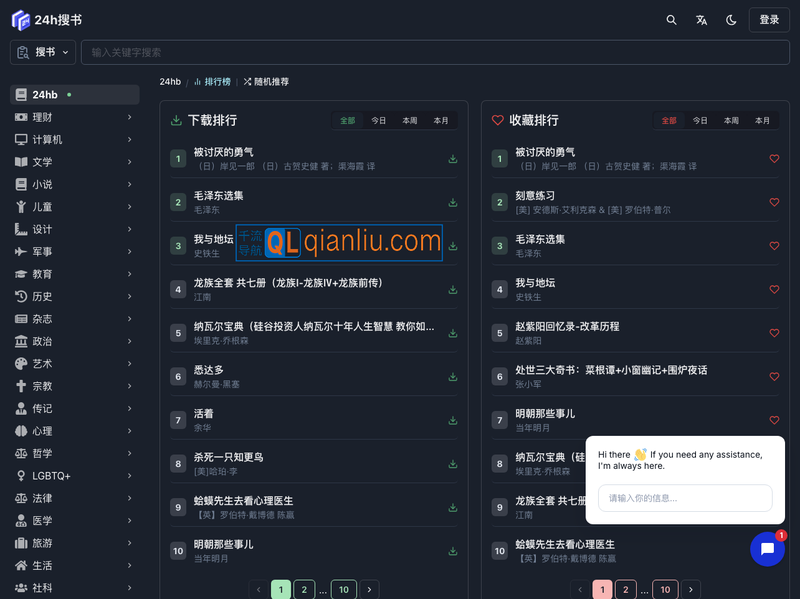Select the 今日 tab in 下载排行
This screenshot has width=800, height=599.
[x=378, y=119]
